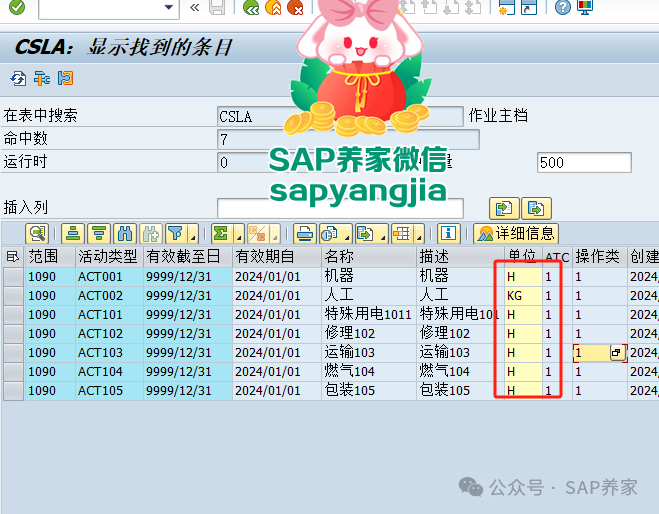Viewport: 659px width, 514px height.
Task: Click the 操作类 column header
Action: tap(600, 256)
